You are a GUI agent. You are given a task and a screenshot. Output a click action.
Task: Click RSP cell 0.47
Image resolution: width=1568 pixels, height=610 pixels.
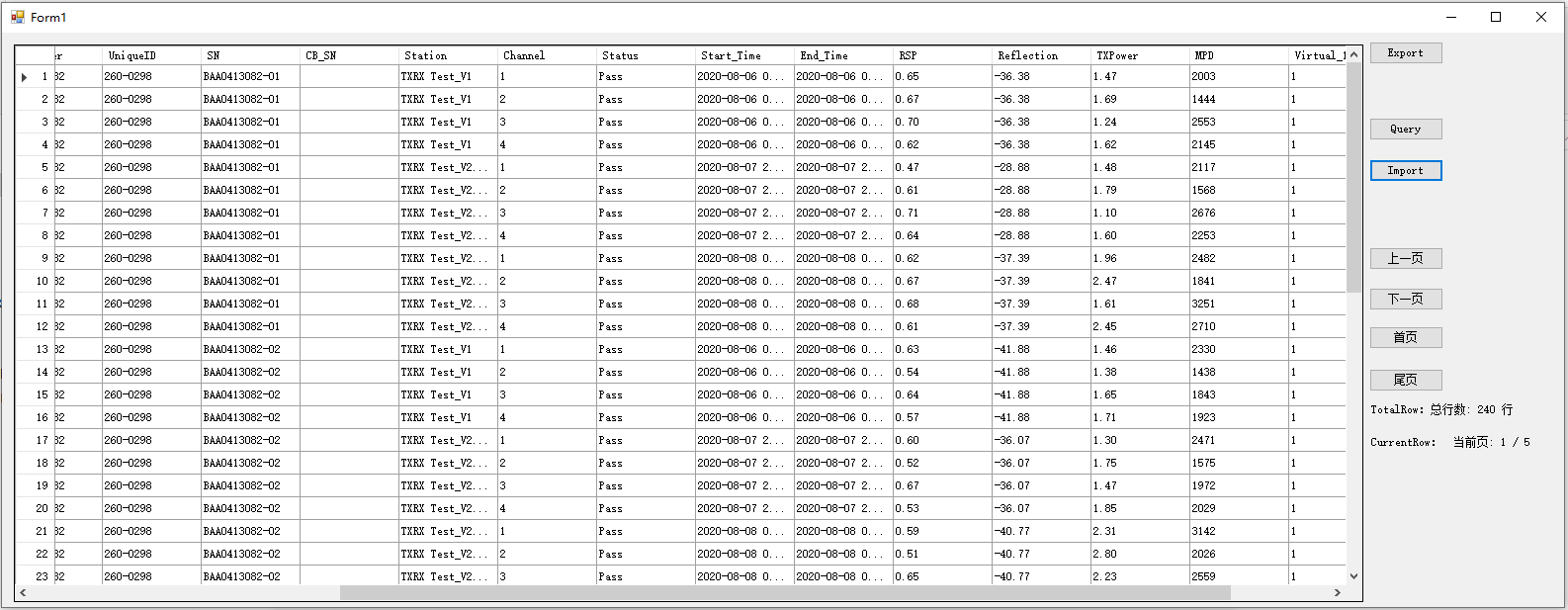point(943,167)
